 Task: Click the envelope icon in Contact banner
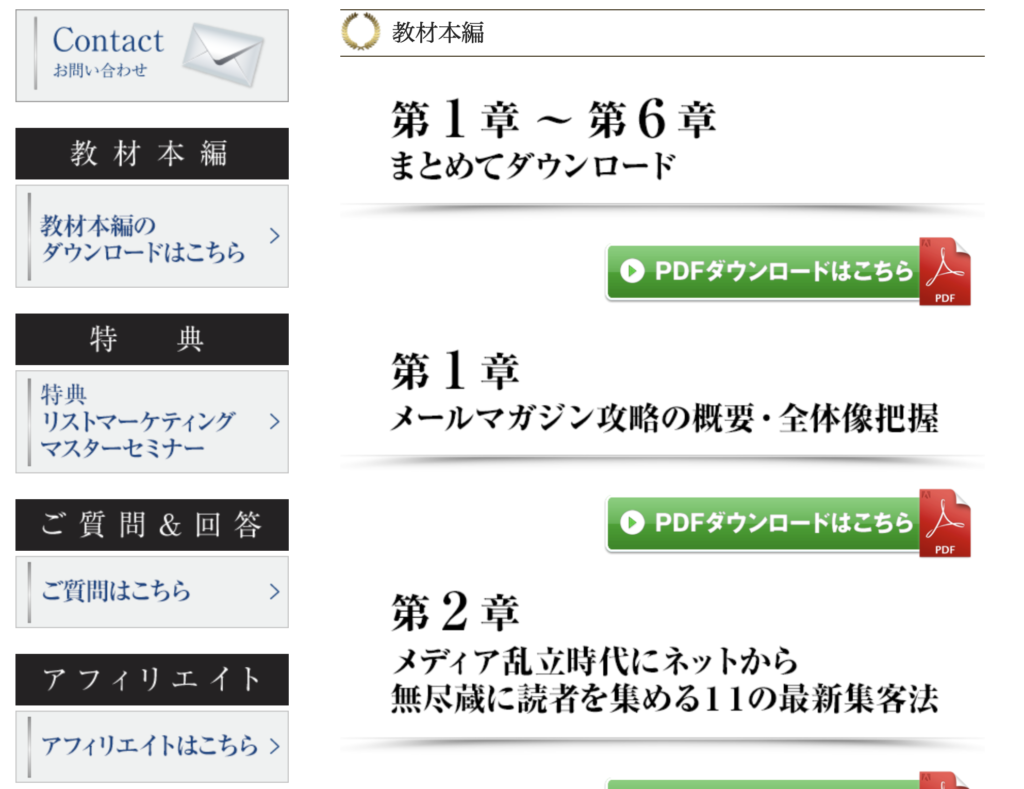[223, 54]
